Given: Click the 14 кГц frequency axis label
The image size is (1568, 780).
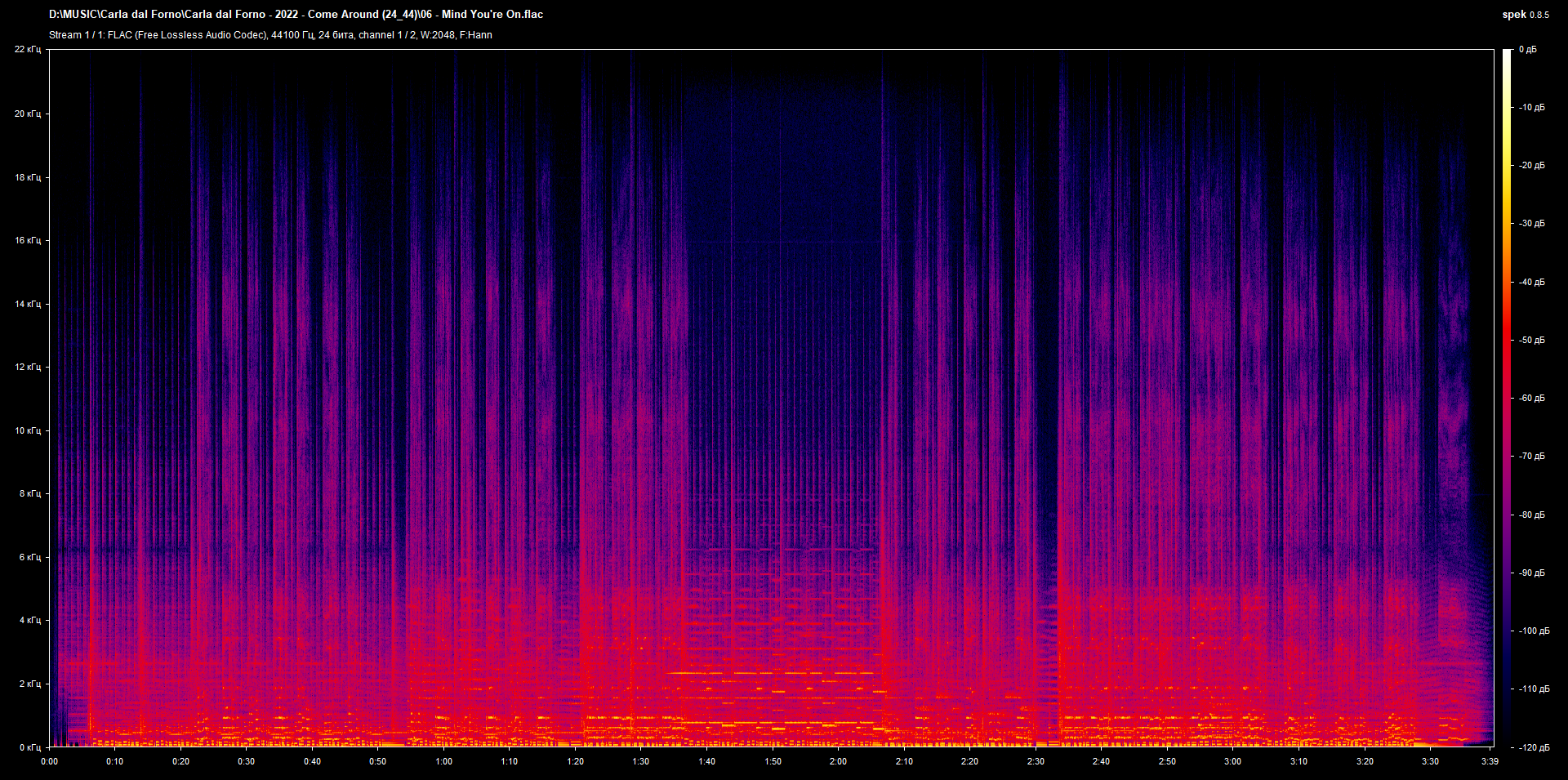Looking at the screenshot, I should [28, 304].
